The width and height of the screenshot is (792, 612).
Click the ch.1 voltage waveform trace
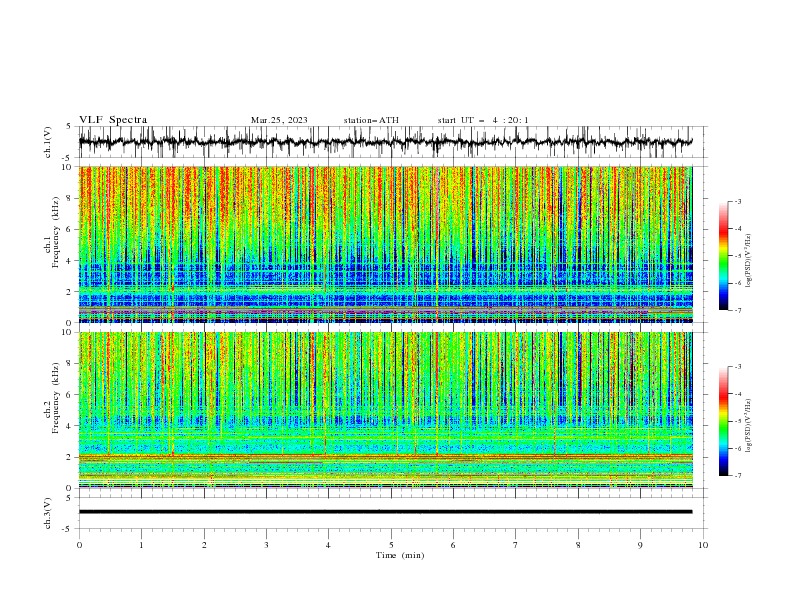pyautogui.click(x=385, y=142)
